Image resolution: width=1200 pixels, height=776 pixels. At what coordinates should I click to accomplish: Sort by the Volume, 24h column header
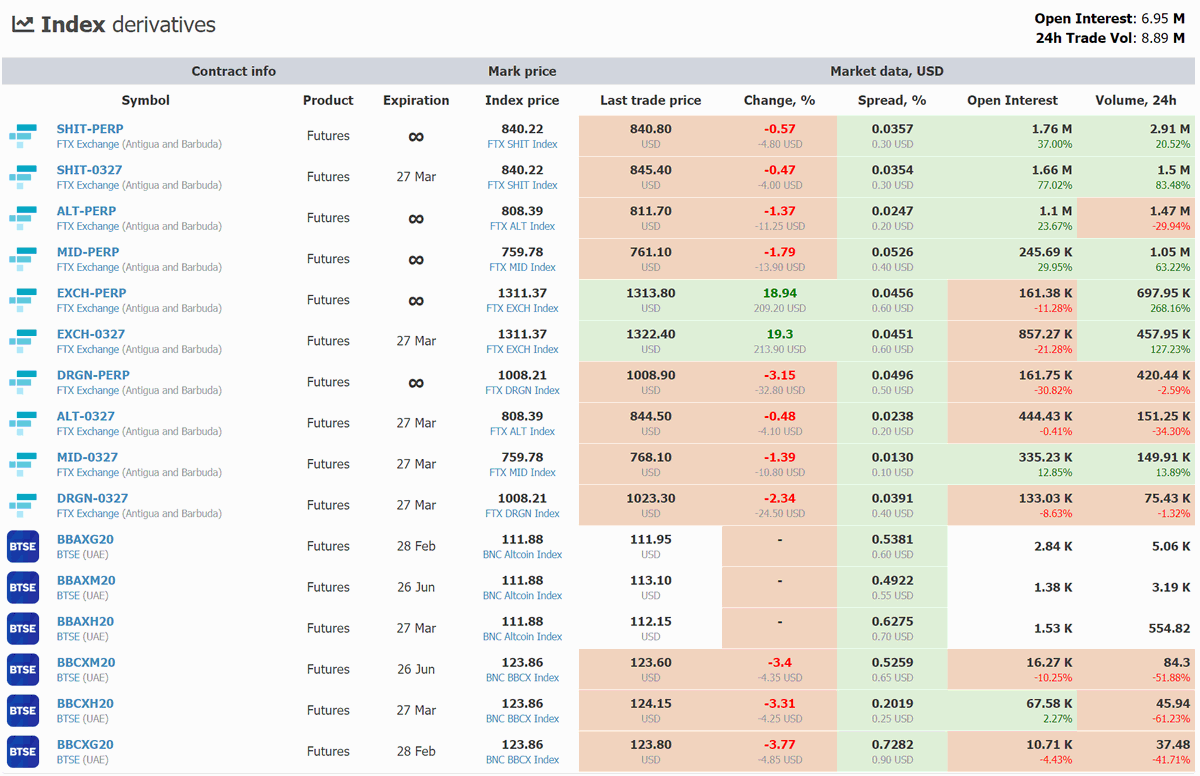tap(1135, 100)
